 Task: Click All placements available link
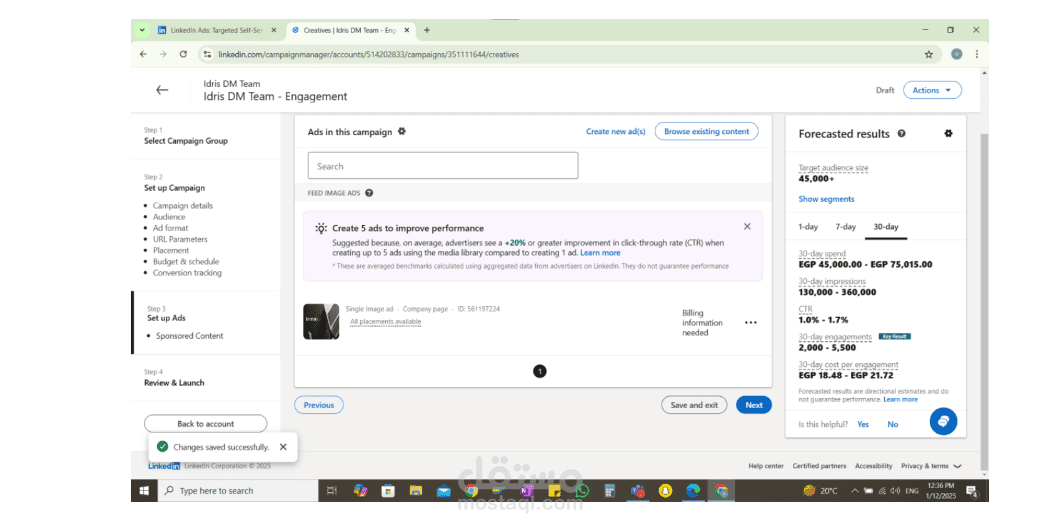pyautogui.click(x=385, y=322)
